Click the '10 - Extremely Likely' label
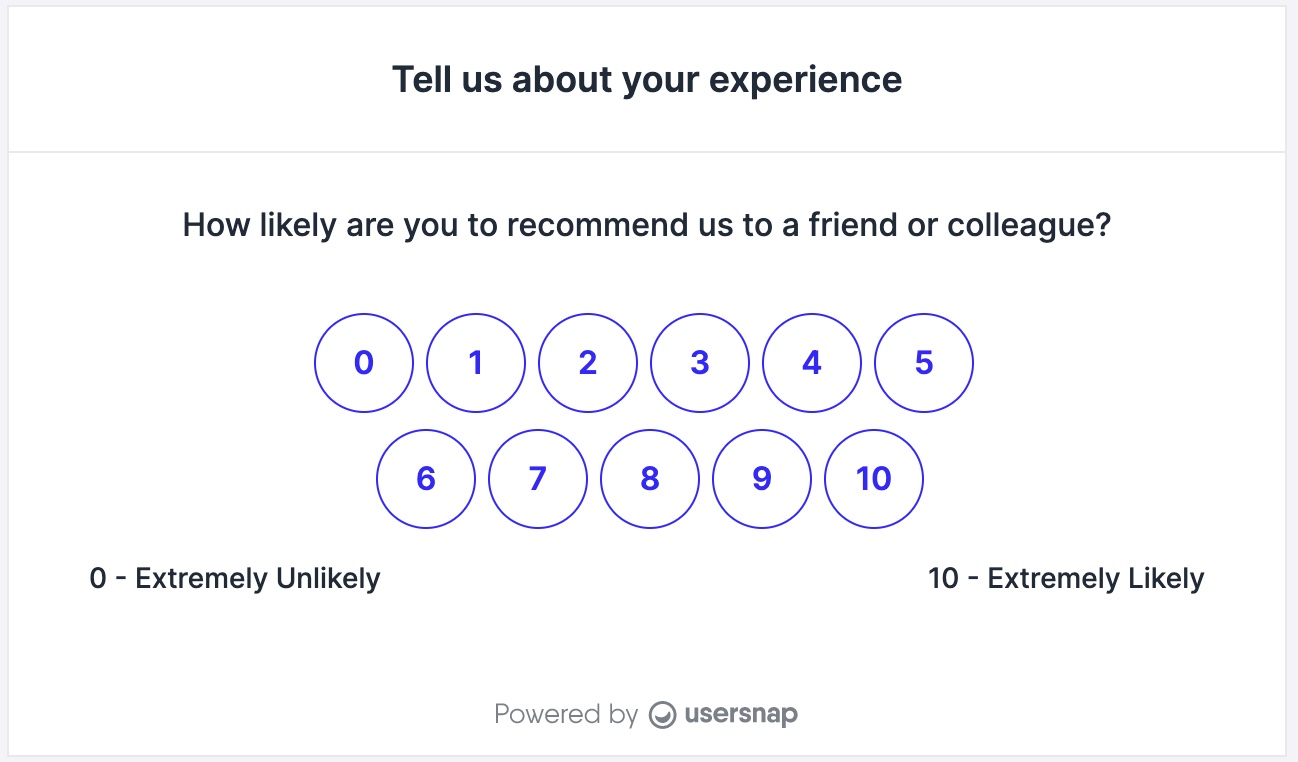 (1066, 578)
